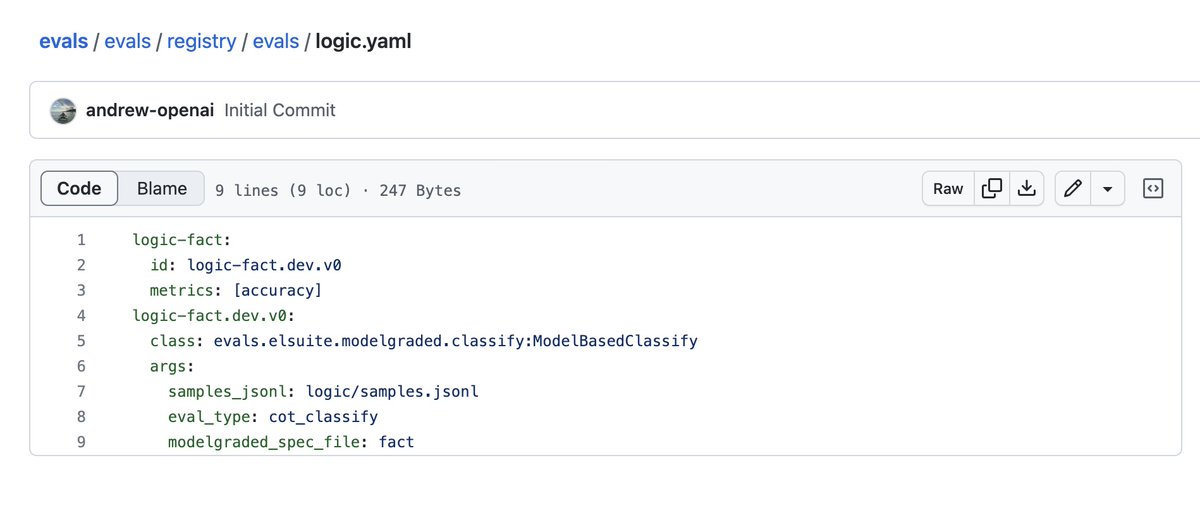The height and width of the screenshot is (513, 1200).
Task: Select line number 9
Action: [x=81, y=441]
